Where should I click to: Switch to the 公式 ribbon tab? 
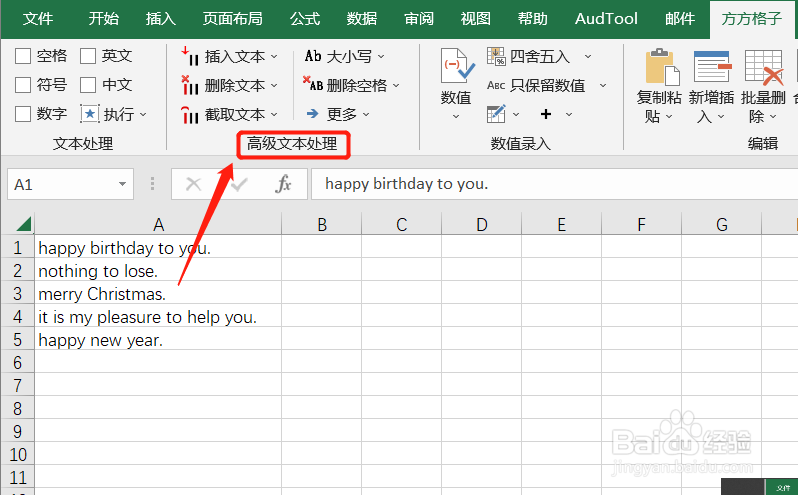(x=305, y=19)
